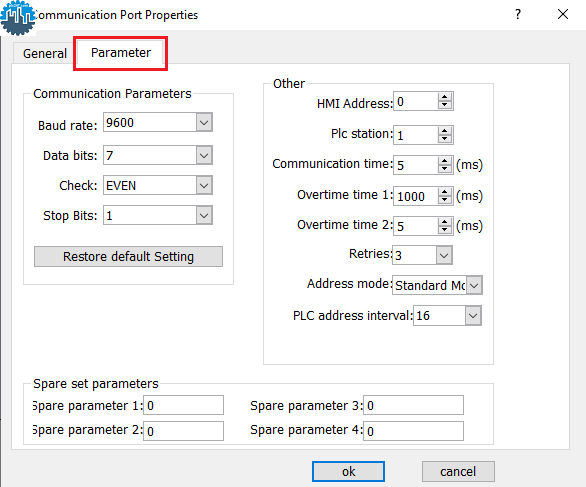Switch to the General tab
The image size is (586, 487).
[x=45, y=53]
